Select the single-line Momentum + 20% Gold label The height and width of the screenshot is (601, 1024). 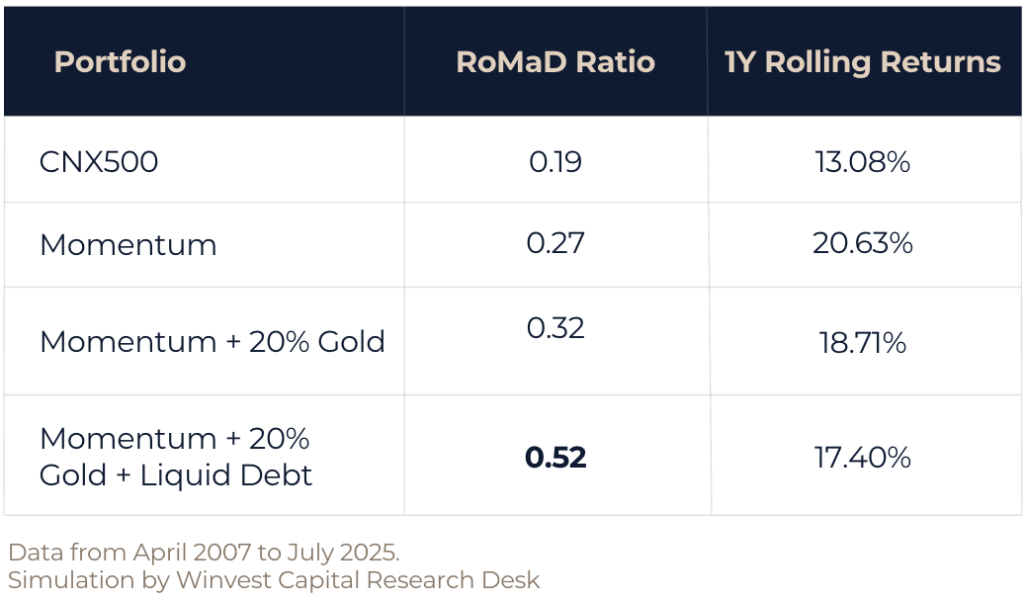tap(212, 342)
